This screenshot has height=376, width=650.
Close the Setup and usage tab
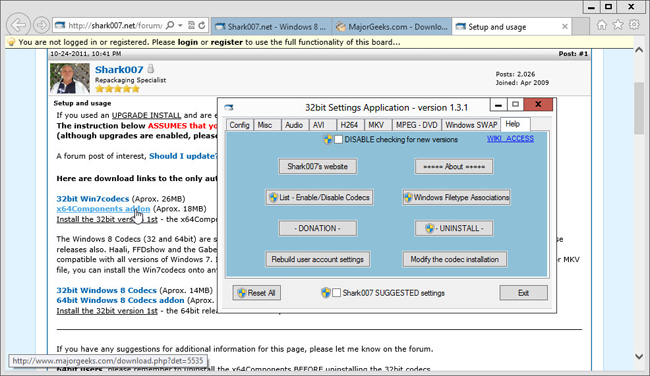pos(565,27)
